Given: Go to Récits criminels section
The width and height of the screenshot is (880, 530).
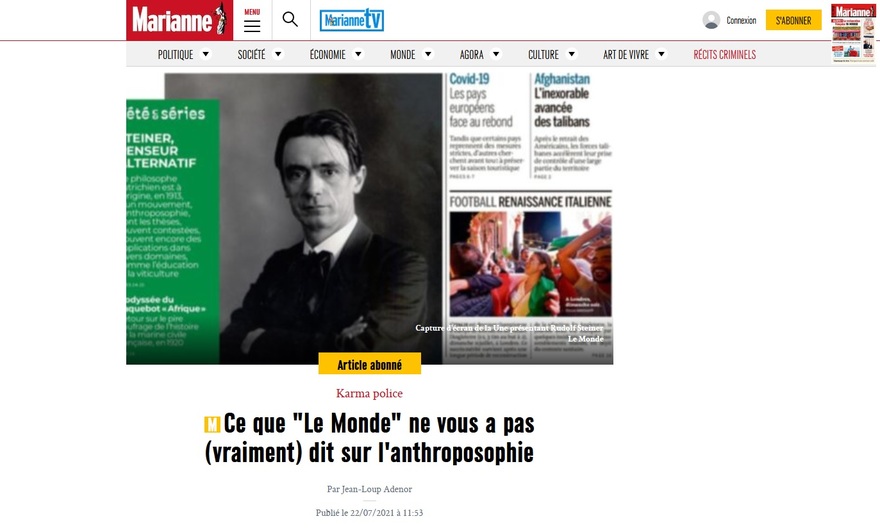Looking at the screenshot, I should pos(725,54).
